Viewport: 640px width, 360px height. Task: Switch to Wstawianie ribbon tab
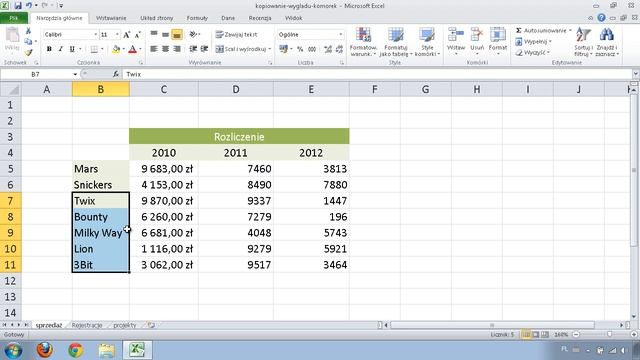[111, 18]
